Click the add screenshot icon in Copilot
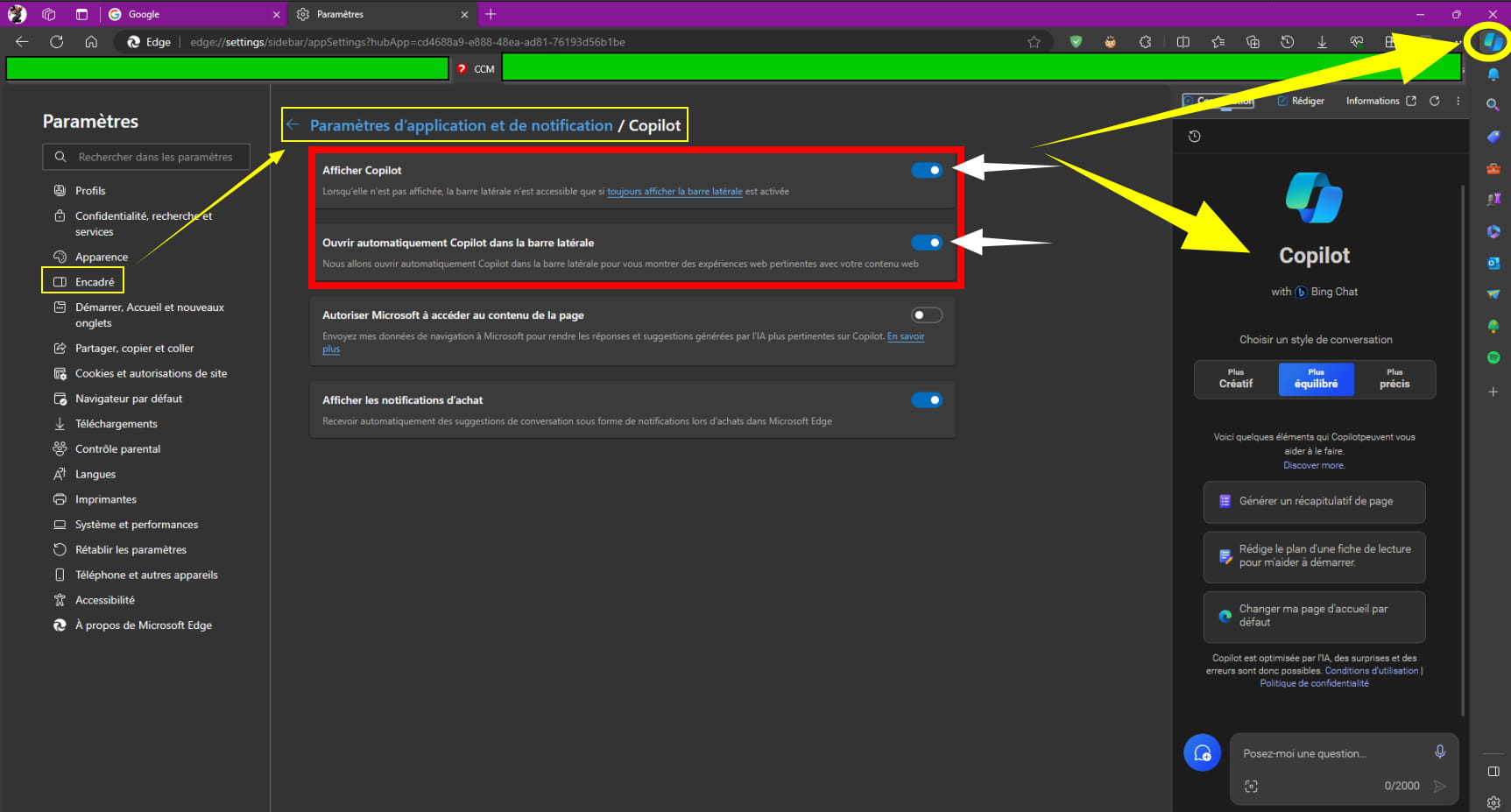 click(x=1251, y=787)
